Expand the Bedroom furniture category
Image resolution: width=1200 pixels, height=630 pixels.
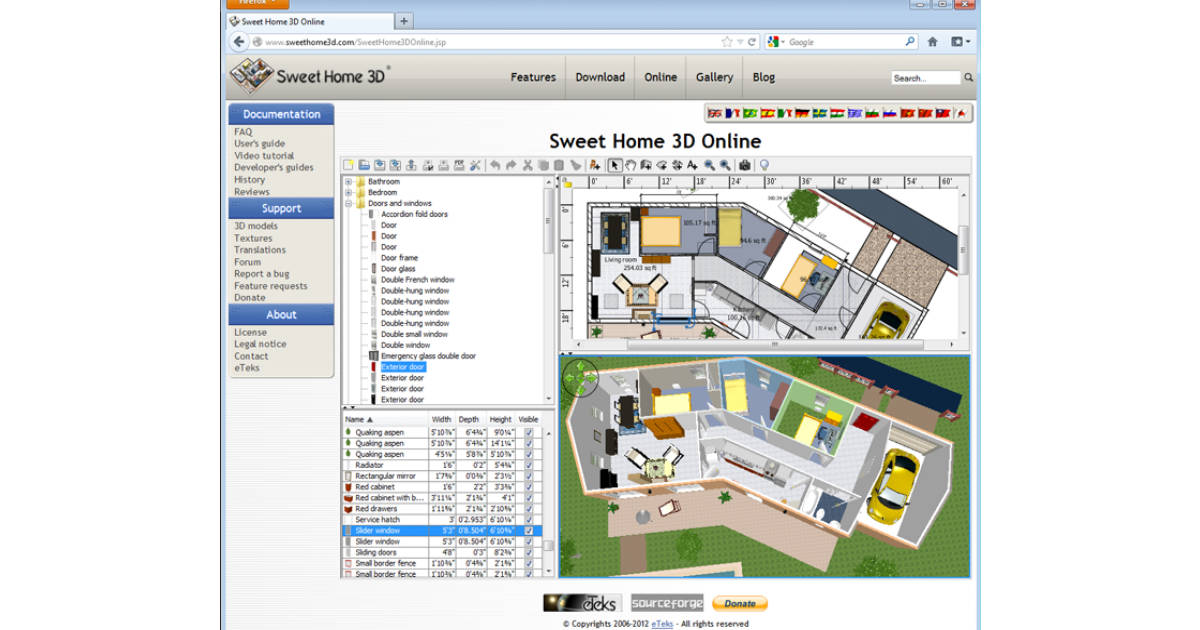pos(348,192)
